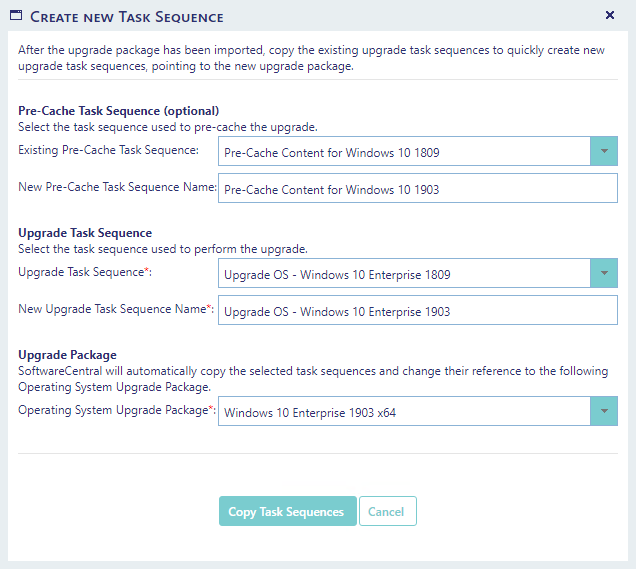Image resolution: width=636 pixels, height=569 pixels.
Task: Click the "Pre-Cache Task Sequence (optional)" heading
Action: (x=118, y=111)
